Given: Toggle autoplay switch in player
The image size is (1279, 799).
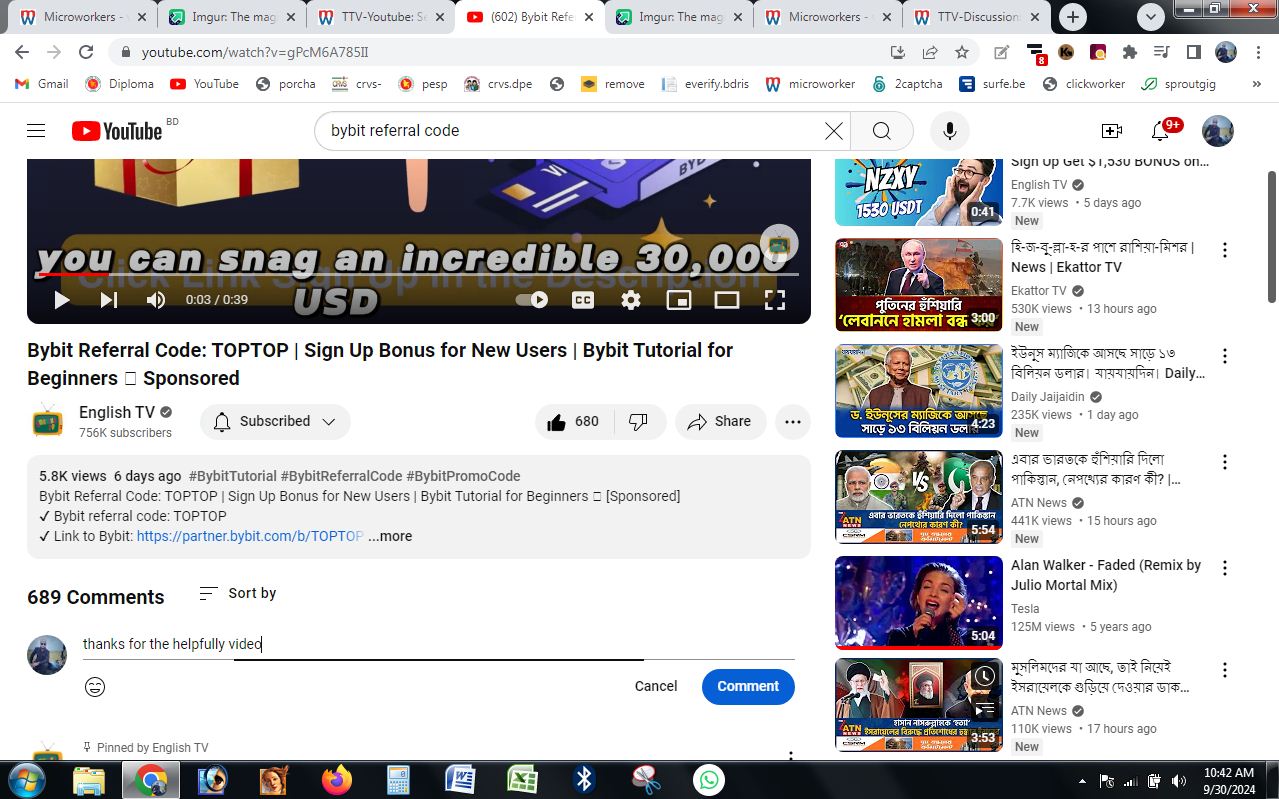Looking at the screenshot, I should (x=533, y=299).
